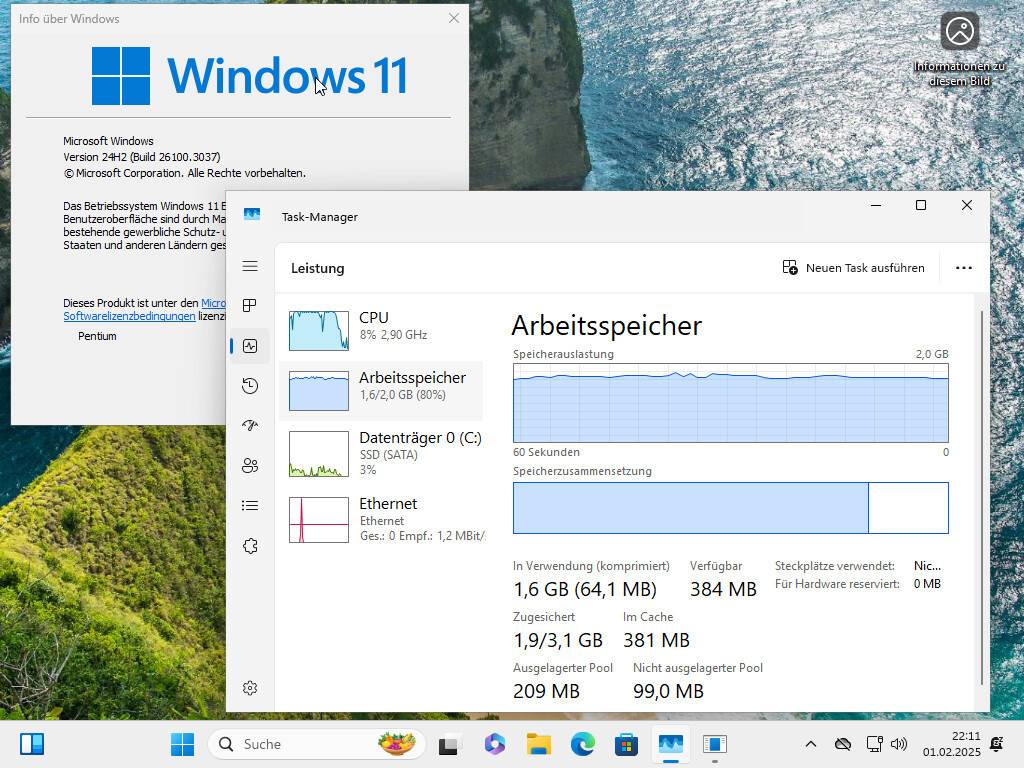Click the Task Manager vertical scrollbar
The image size is (1024, 768).
(982, 500)
